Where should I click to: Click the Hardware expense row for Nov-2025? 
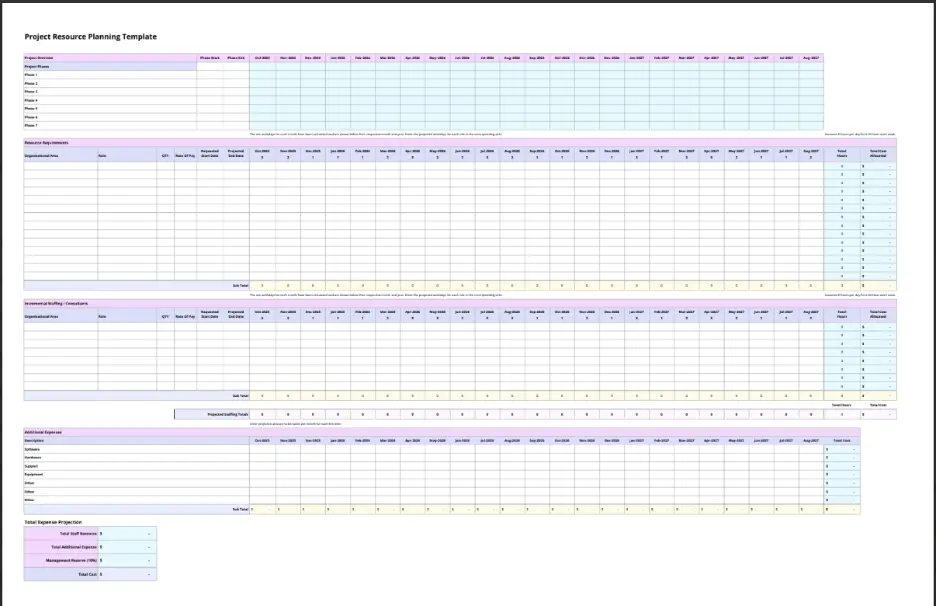pyautogui.click(x=286, y=457)
